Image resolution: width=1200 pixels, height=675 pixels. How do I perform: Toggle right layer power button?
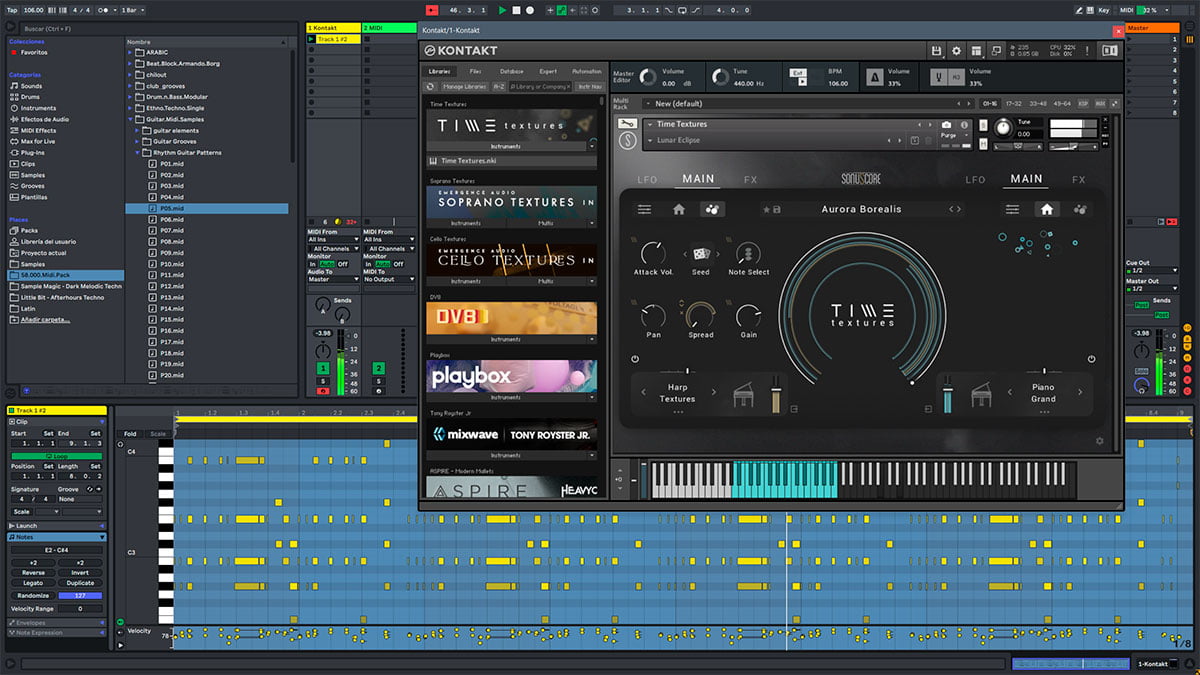1090,359
